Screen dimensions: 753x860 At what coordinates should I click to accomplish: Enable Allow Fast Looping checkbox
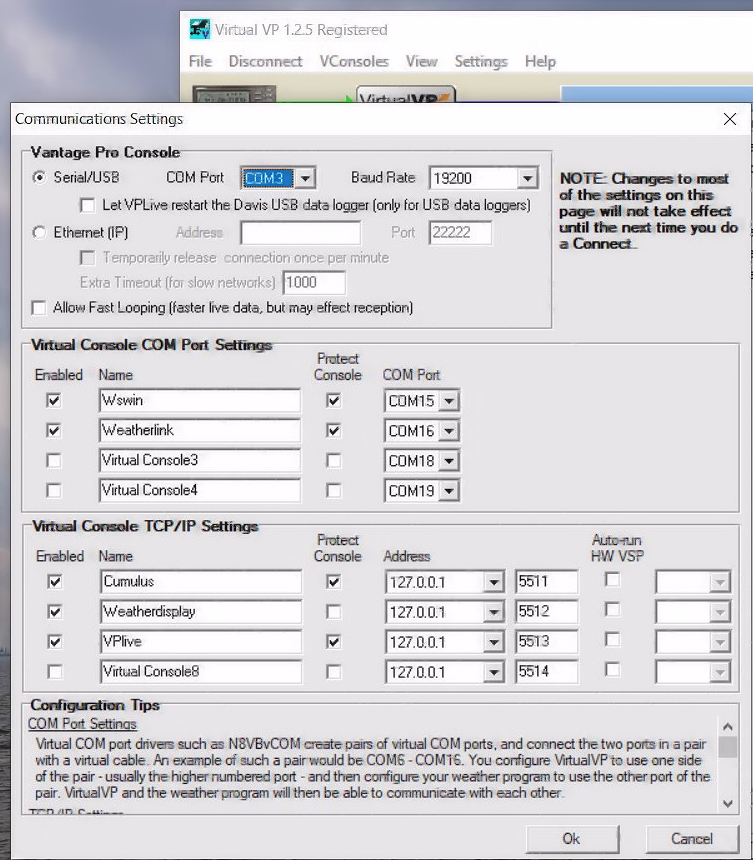(x=40, y=308)
